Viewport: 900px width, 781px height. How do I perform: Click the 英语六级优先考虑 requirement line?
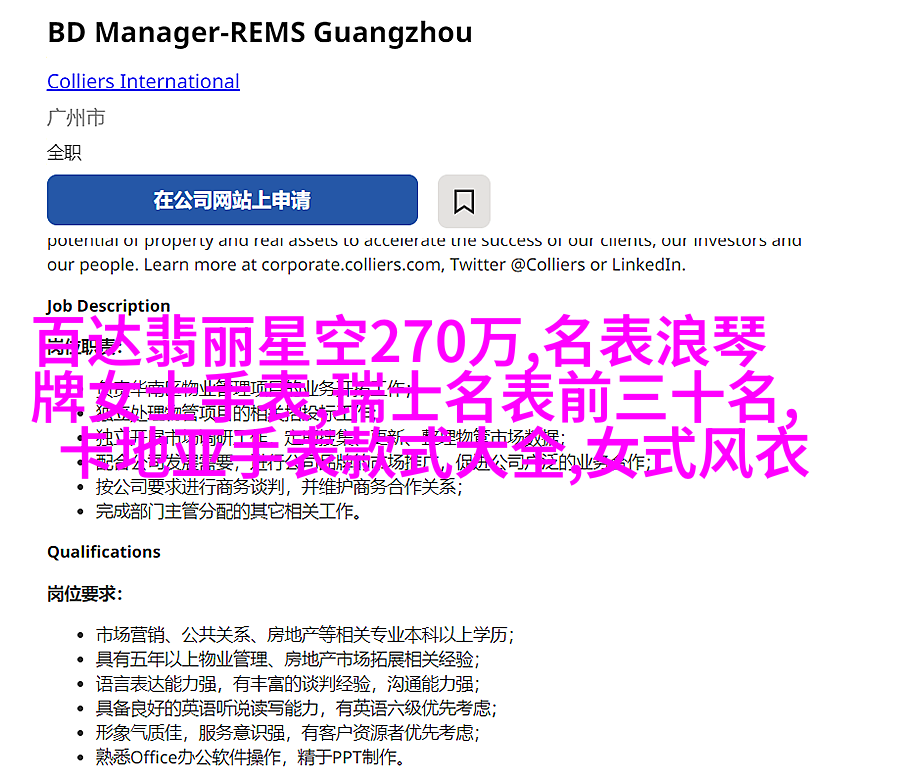tap(296, 708)
